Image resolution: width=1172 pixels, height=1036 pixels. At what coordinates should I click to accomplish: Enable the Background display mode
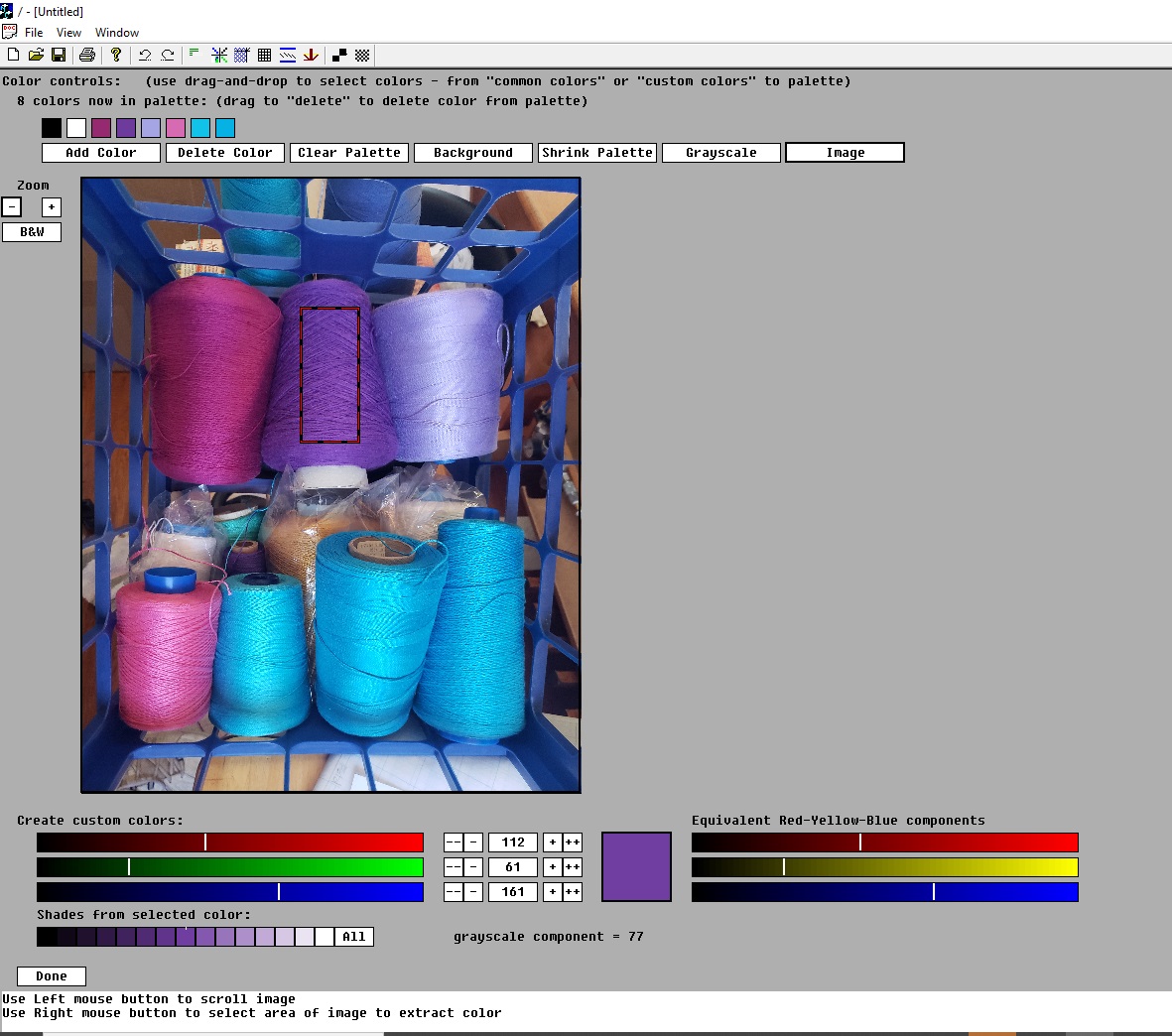[x=472, y=152]
